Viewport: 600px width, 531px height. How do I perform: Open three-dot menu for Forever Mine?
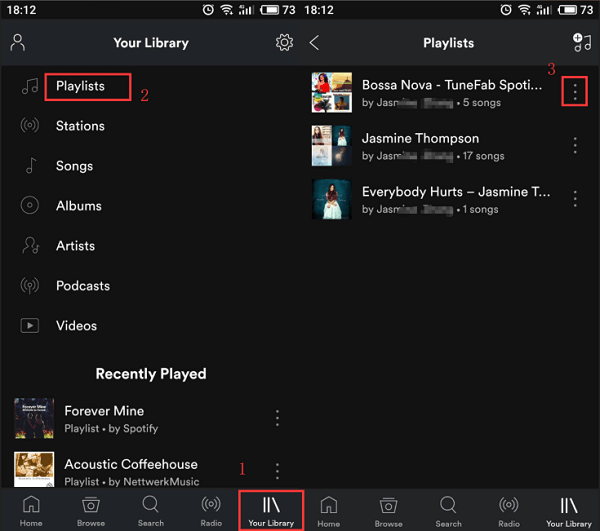[277, 419]
